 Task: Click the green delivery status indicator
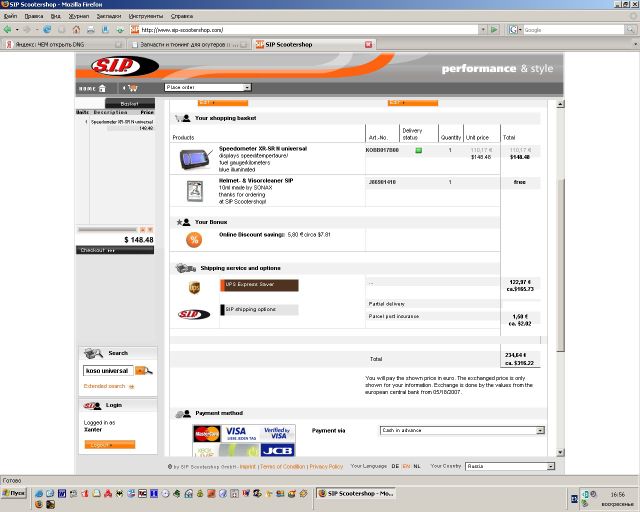418,150
